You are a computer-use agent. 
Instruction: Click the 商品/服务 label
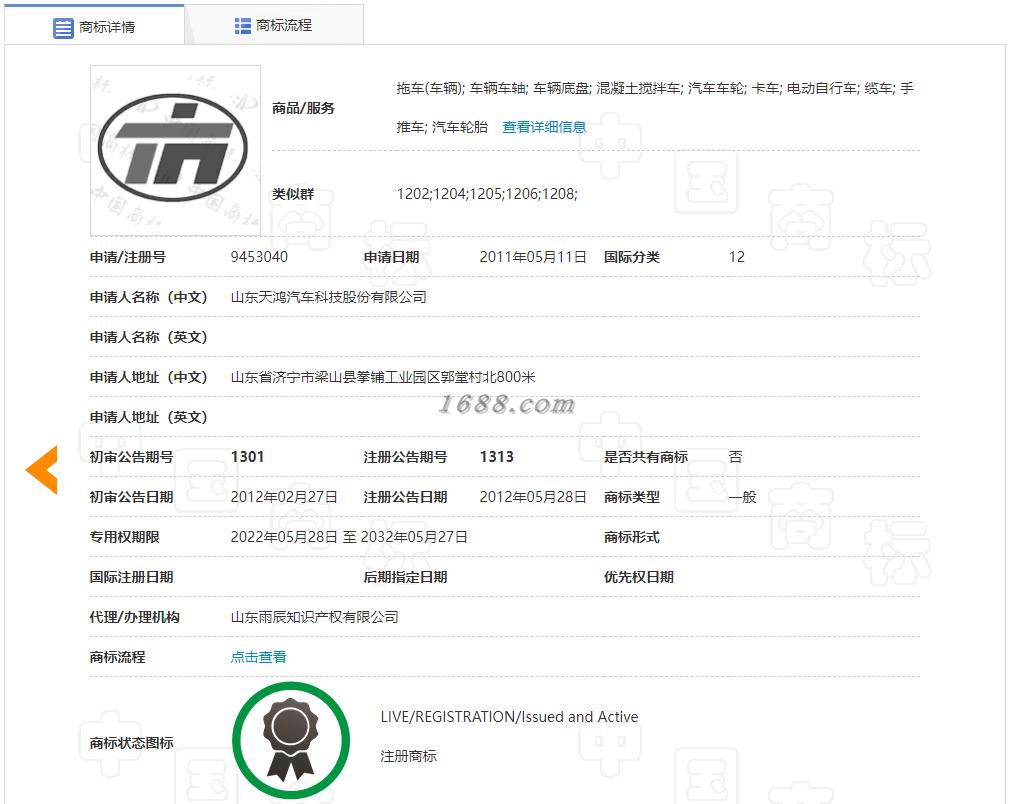(303, 108)
